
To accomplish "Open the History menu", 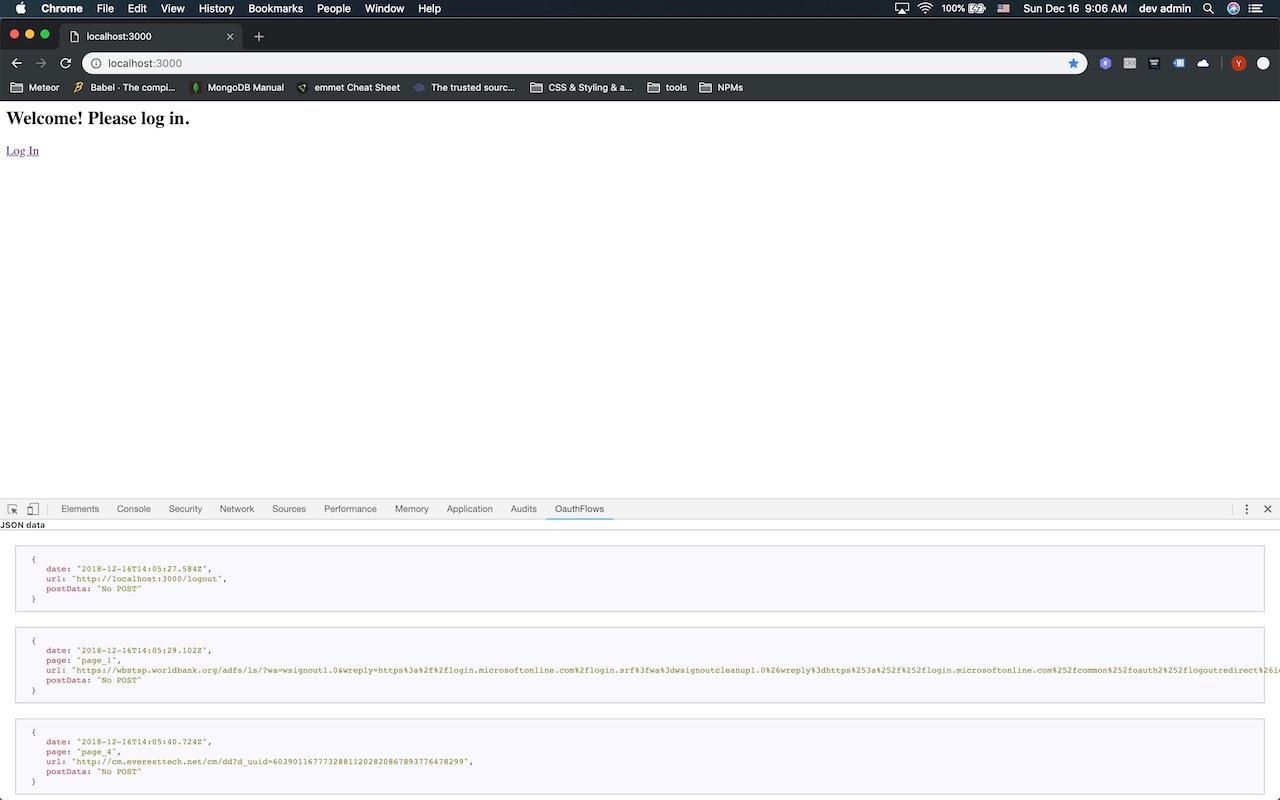I will point(216,8).
